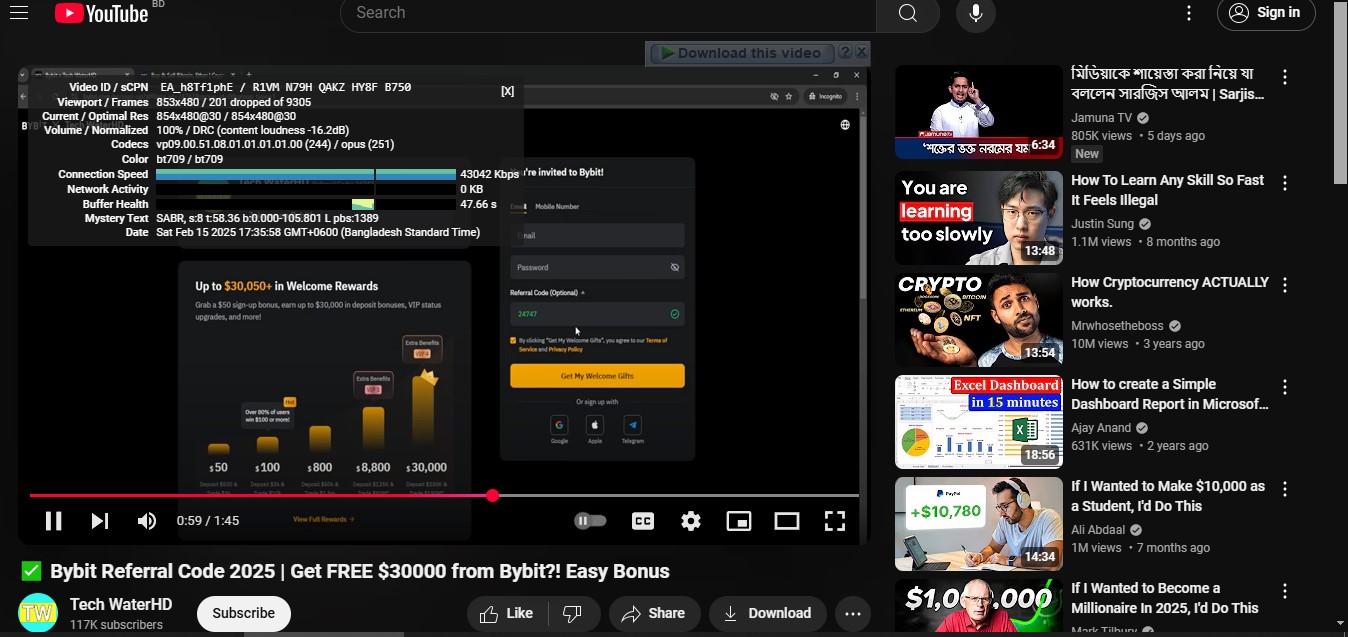Screen dimensions: 1348x637
Task: Open How To Learn Any Skill thumbnail
Action: tap(979, 217)
